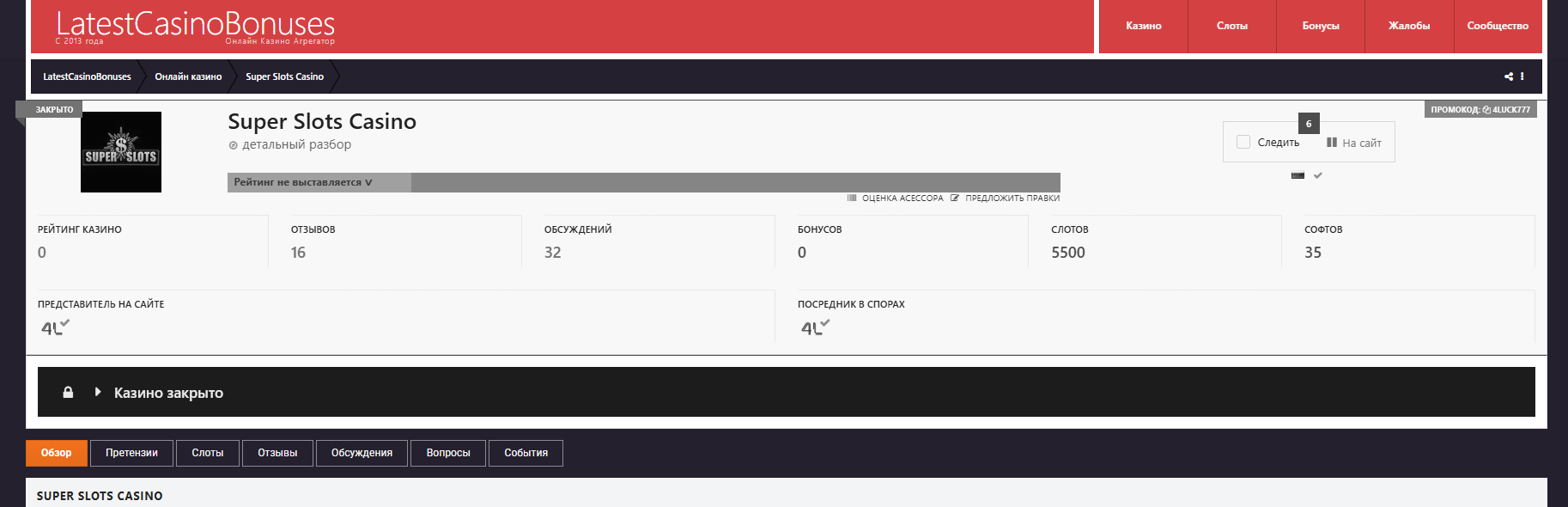Expand the Казино закрыто section arrow
This screenshot has height=507, width=1568.
tap(98, 393)
